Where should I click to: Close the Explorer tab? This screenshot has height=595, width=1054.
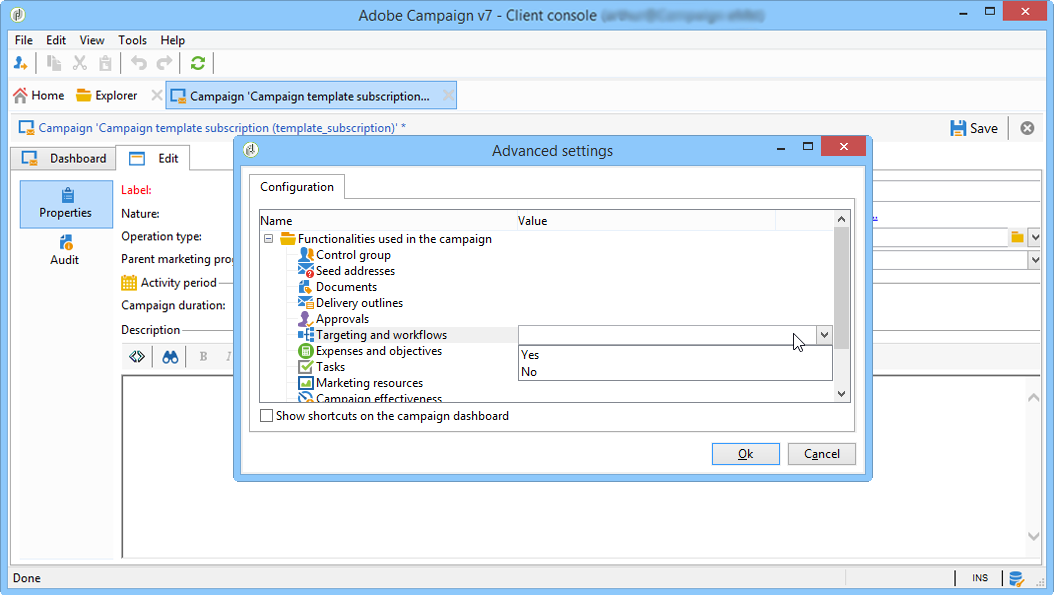[157, 95]
